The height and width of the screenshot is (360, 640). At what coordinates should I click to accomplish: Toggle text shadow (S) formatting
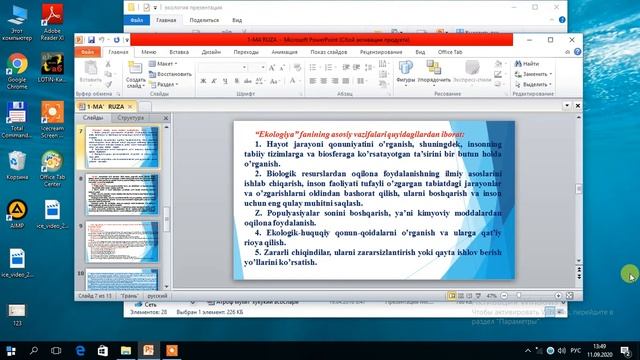tap(236, 81)
